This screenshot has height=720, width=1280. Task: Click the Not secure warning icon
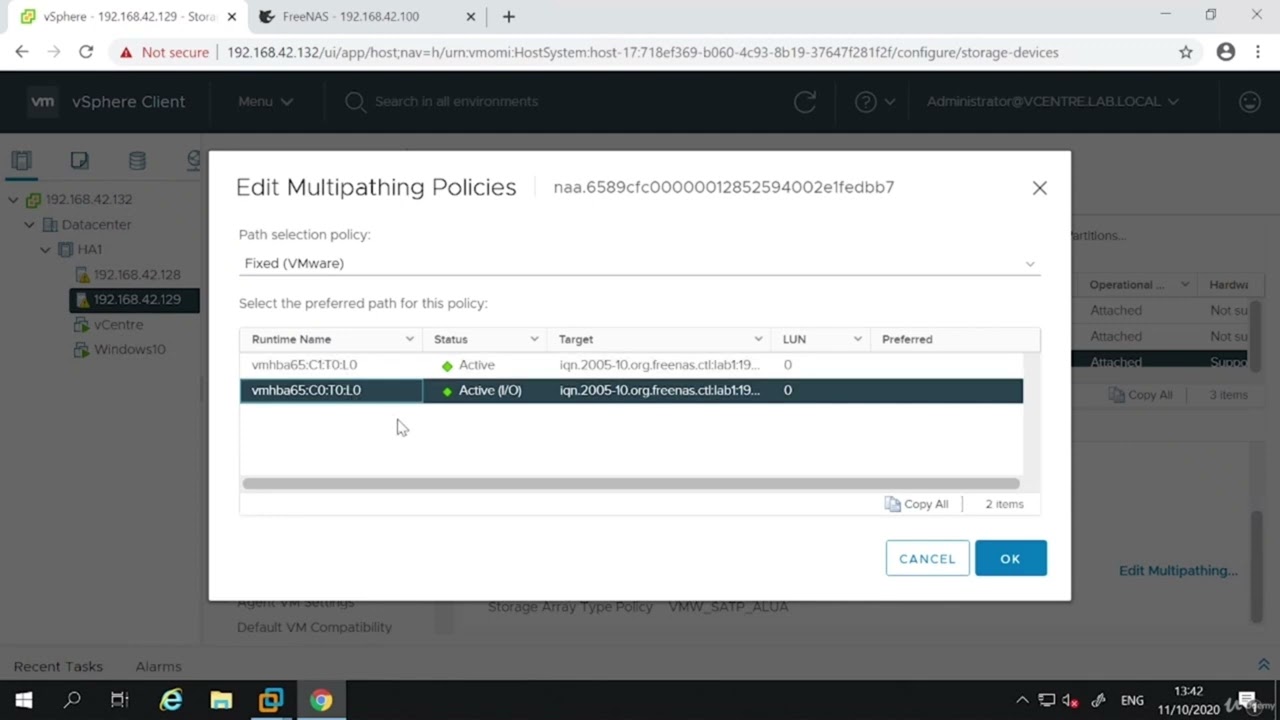126,52
